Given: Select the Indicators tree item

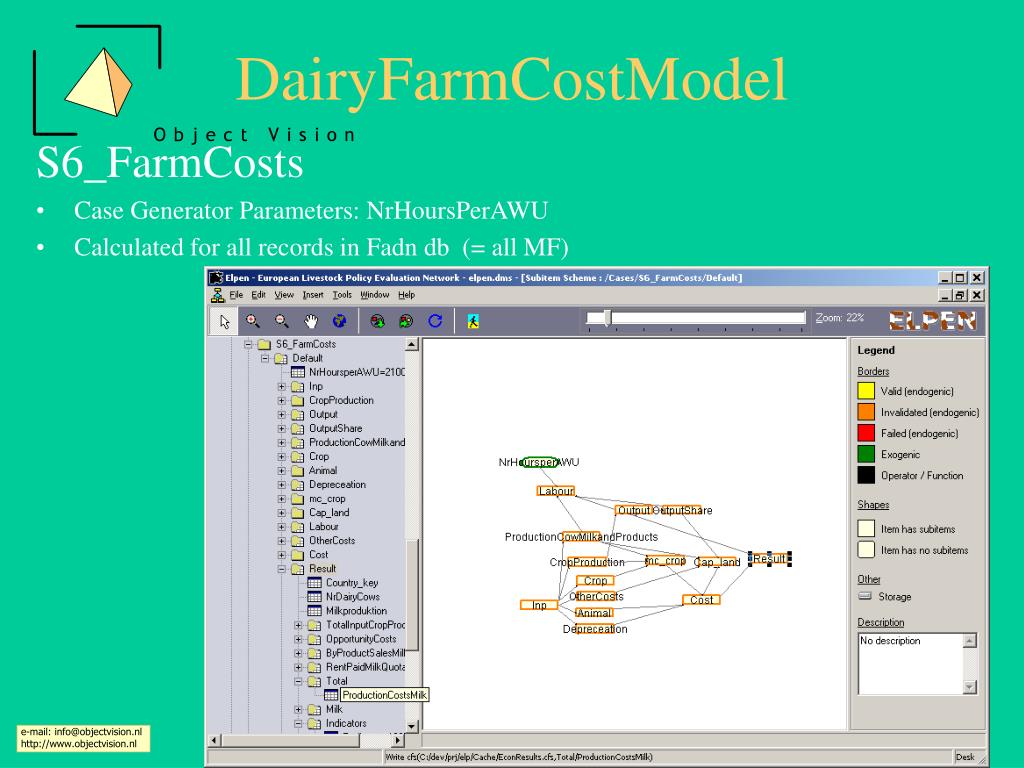Looking at the screenshot, I should (345, 723).
